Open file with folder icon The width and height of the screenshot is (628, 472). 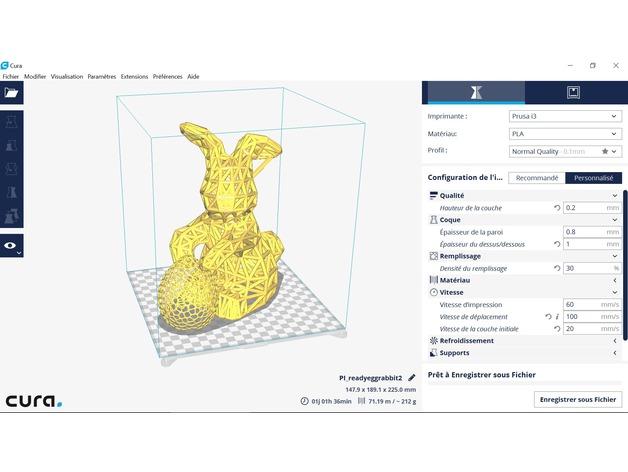tap(11, 93)
